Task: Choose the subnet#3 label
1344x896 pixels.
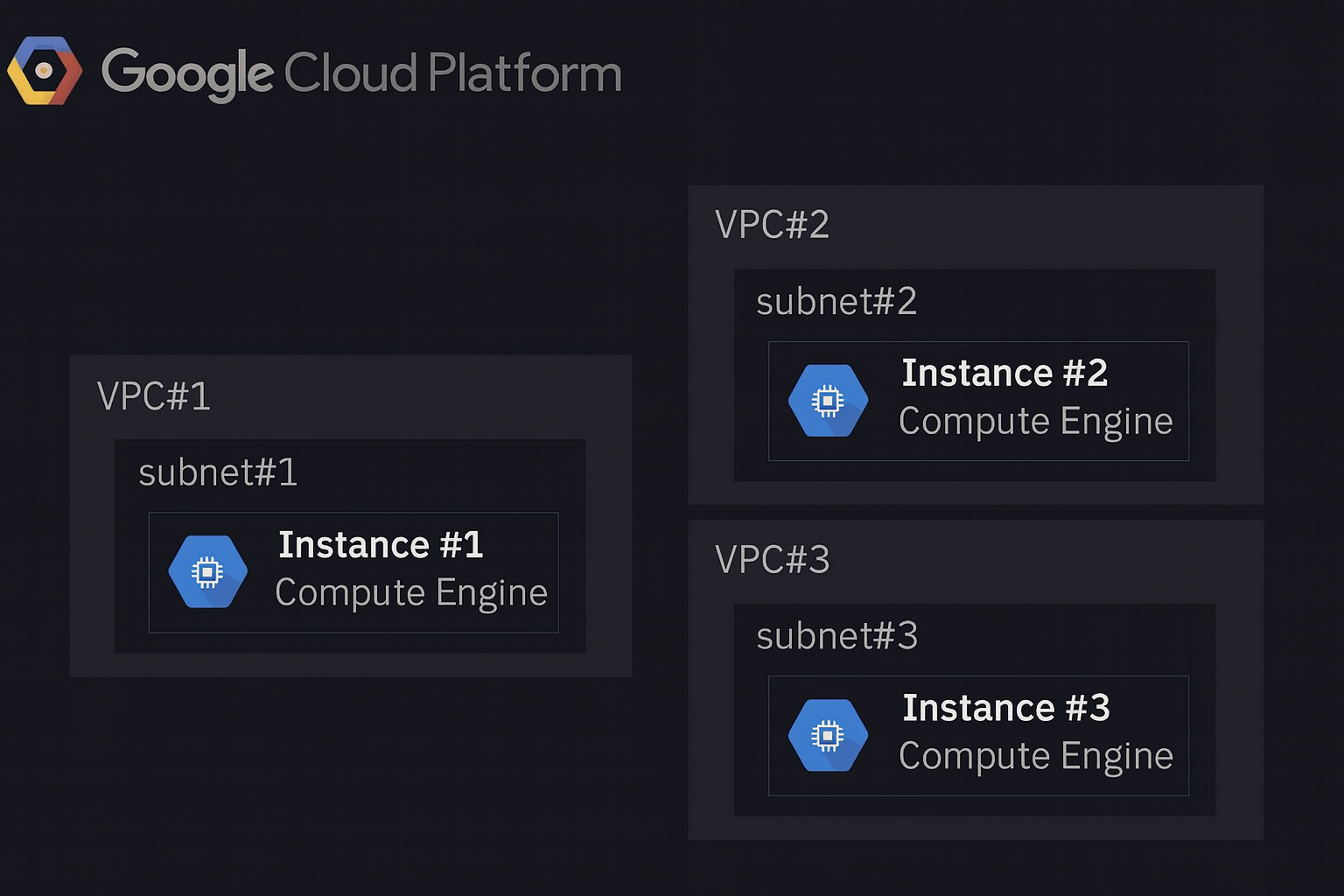Action: tap(836, 636)
